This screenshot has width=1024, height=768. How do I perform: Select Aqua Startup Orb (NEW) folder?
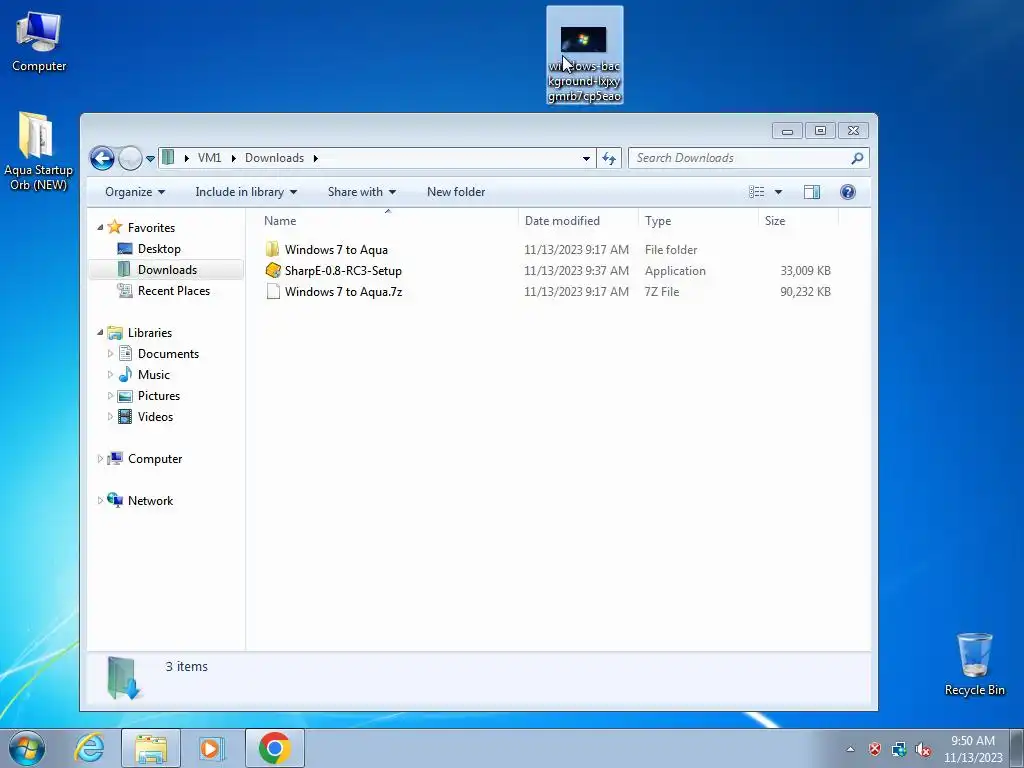click(x=38, y=152)
